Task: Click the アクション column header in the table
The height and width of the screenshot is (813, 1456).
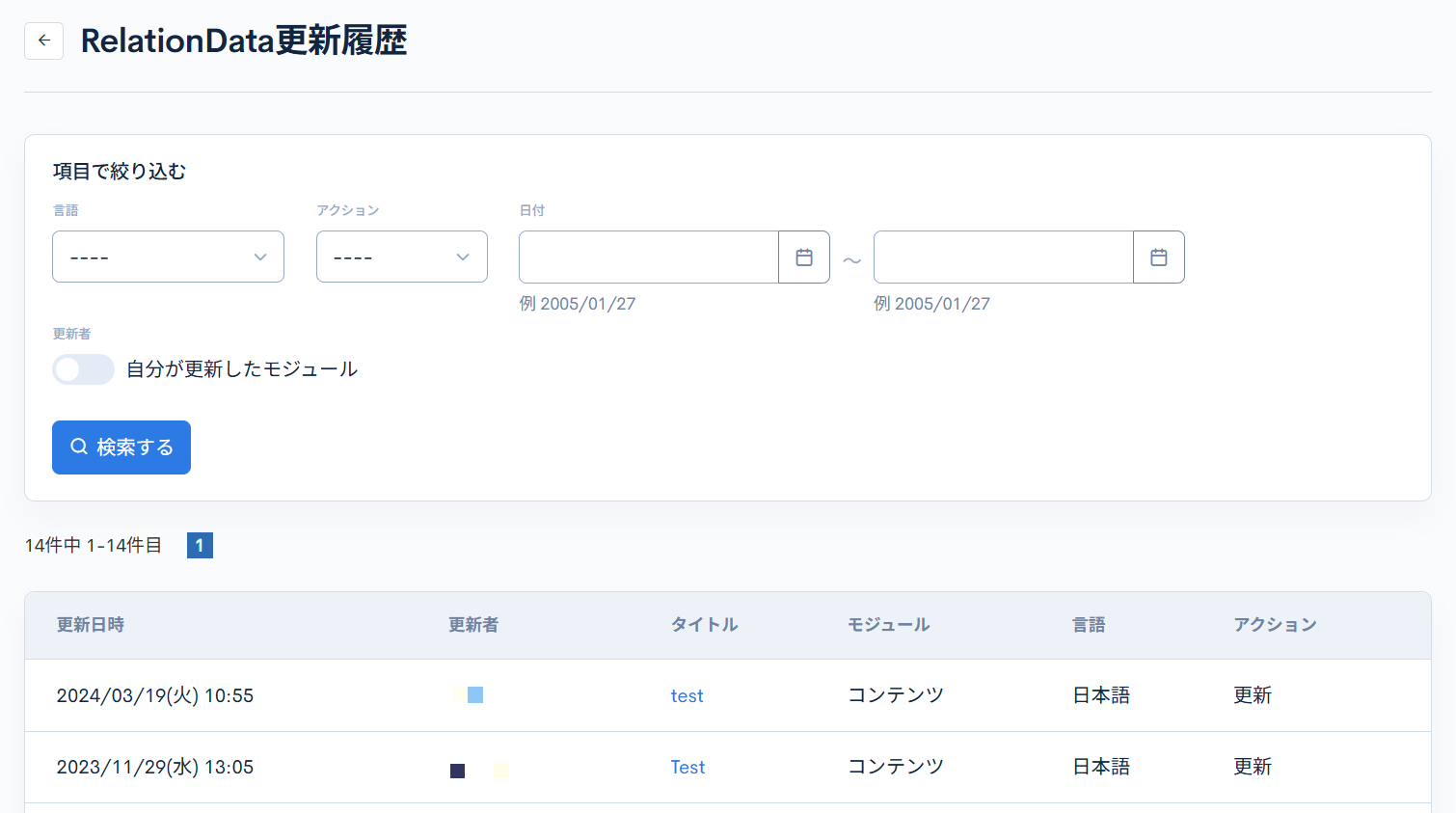Action: pyautogui.click(x=1275, y=625)
